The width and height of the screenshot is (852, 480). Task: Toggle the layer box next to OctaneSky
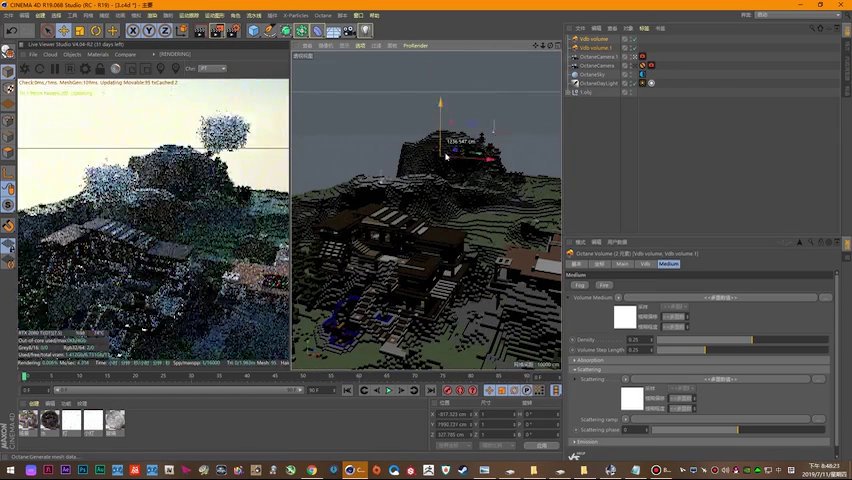point(626,74)
